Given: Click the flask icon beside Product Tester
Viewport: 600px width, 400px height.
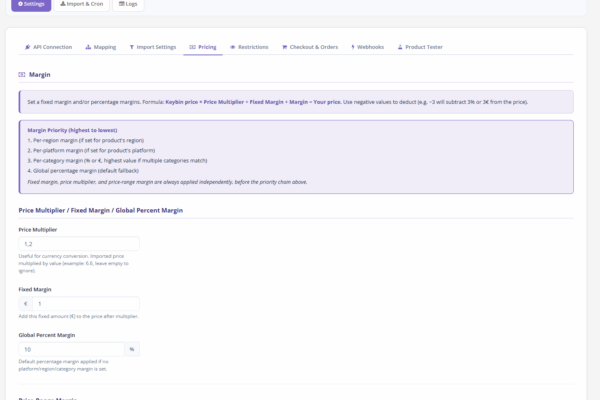Looking at the screenshot, I should coord(400,47).
